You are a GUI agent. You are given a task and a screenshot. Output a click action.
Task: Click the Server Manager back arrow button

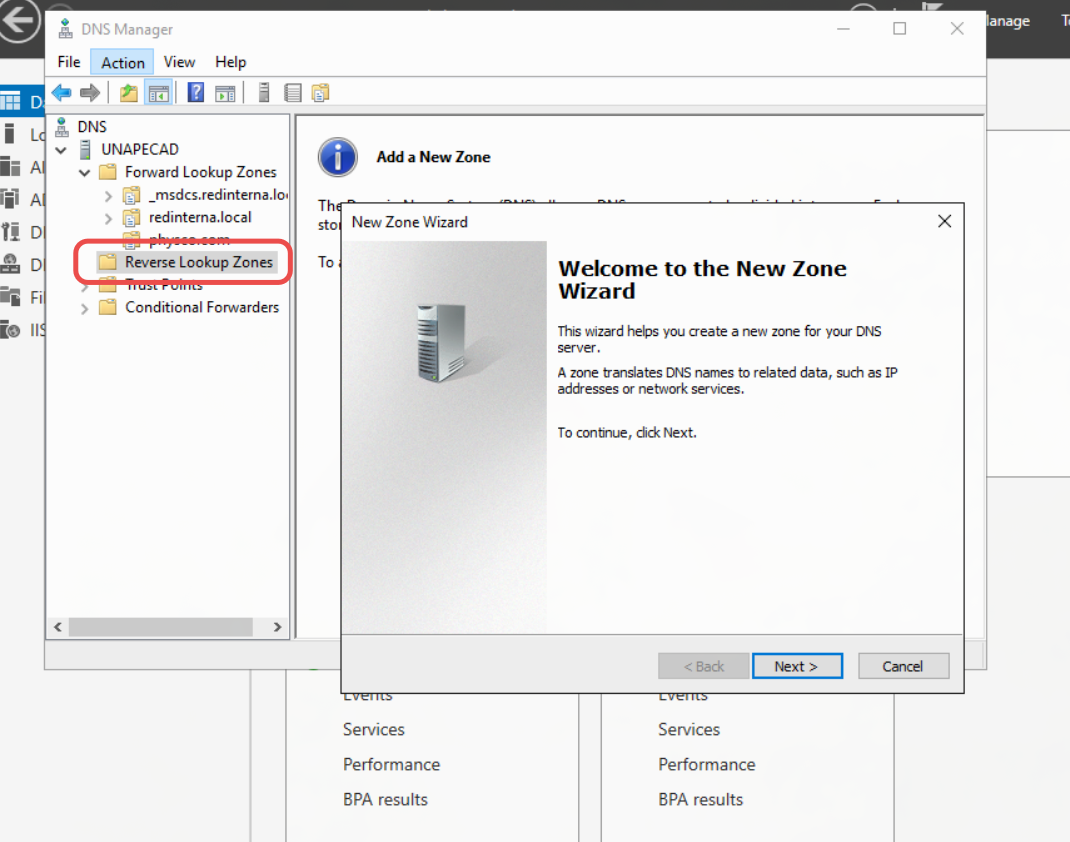19,20
